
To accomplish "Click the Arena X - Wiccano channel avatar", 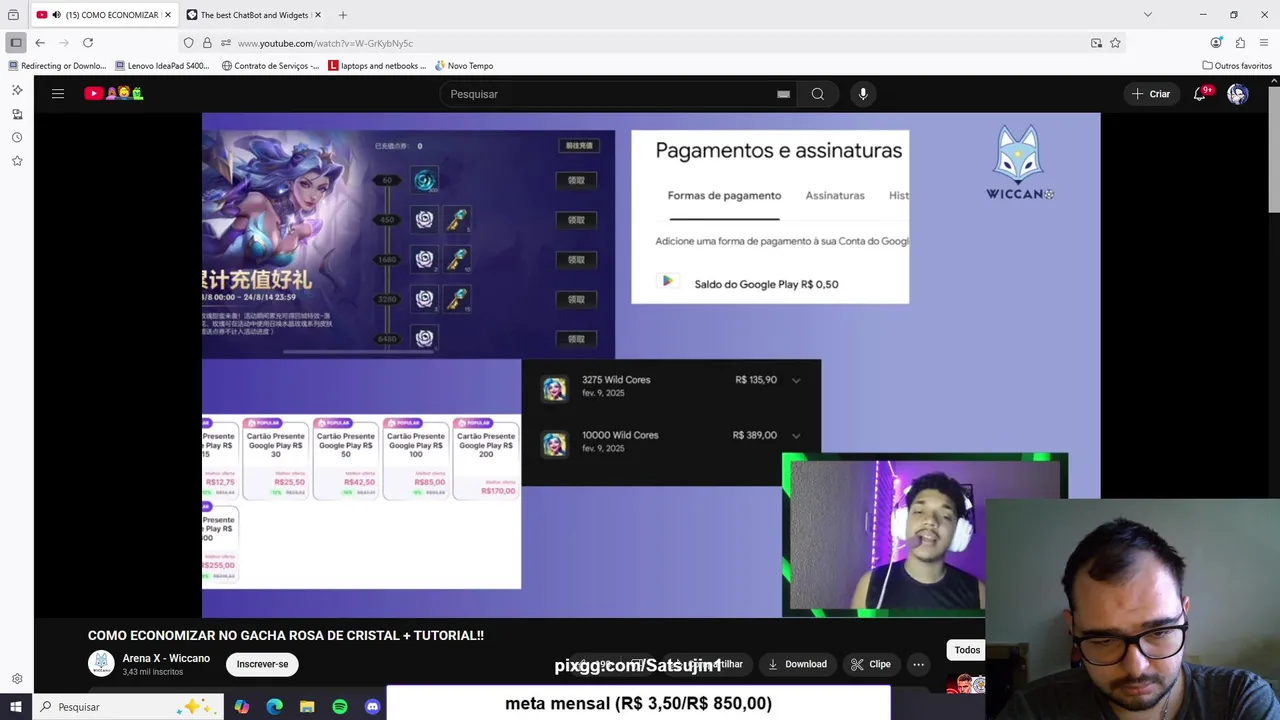I will point(101,664).
